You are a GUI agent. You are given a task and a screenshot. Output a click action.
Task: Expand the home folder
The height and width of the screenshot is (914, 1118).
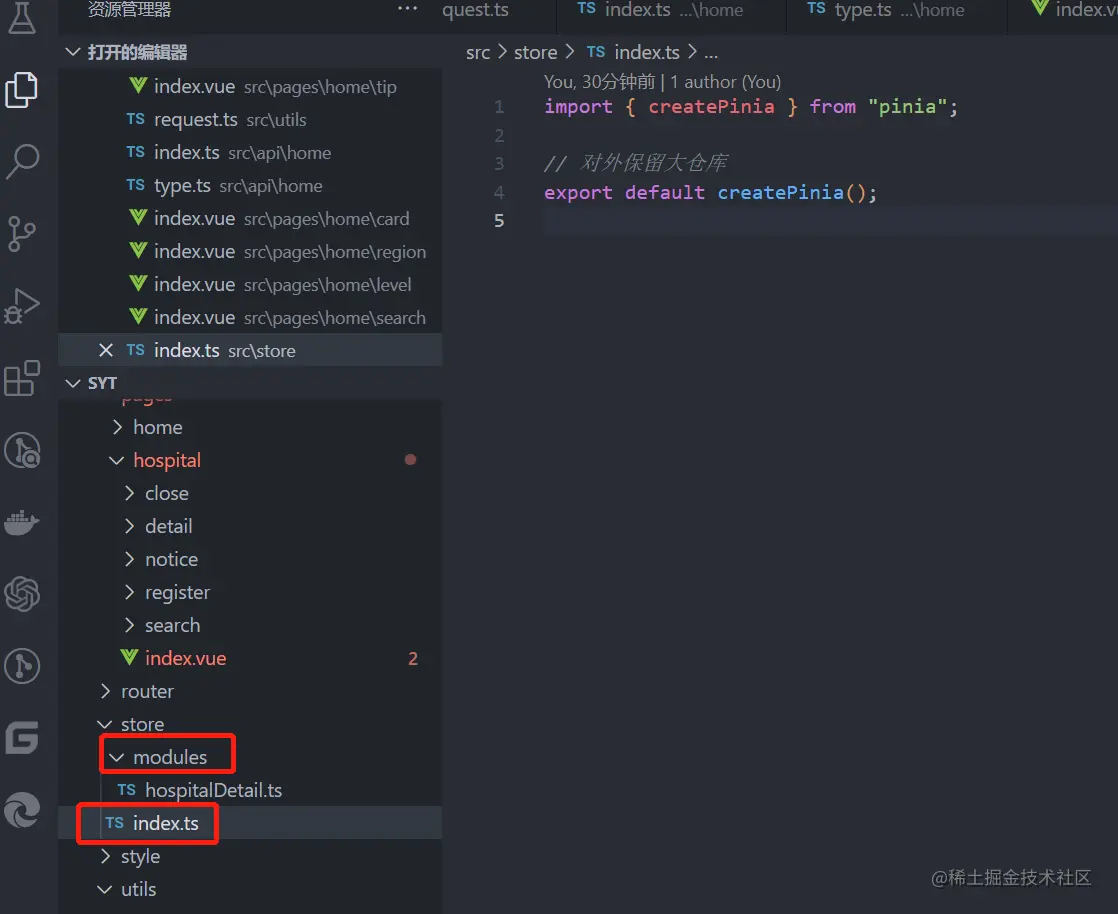[x=117, y=427]
